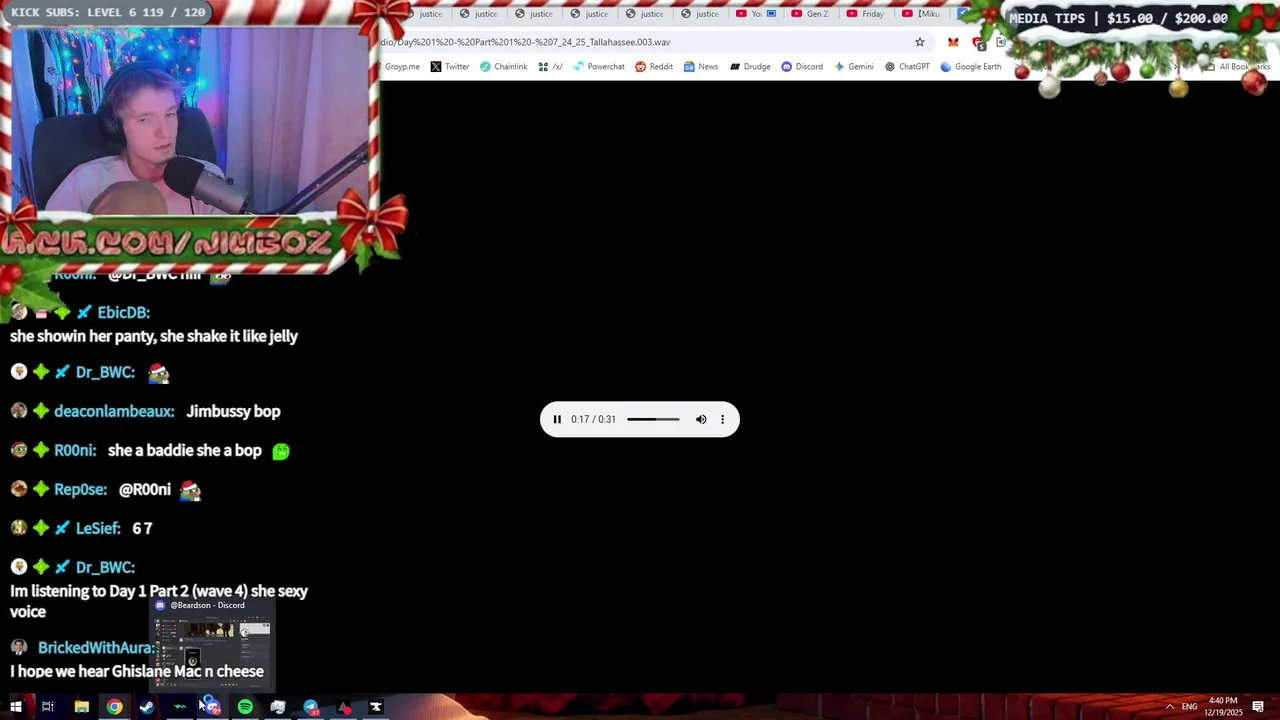
Task: Open the ChatGPT bookmark
Action: (907, 67)
